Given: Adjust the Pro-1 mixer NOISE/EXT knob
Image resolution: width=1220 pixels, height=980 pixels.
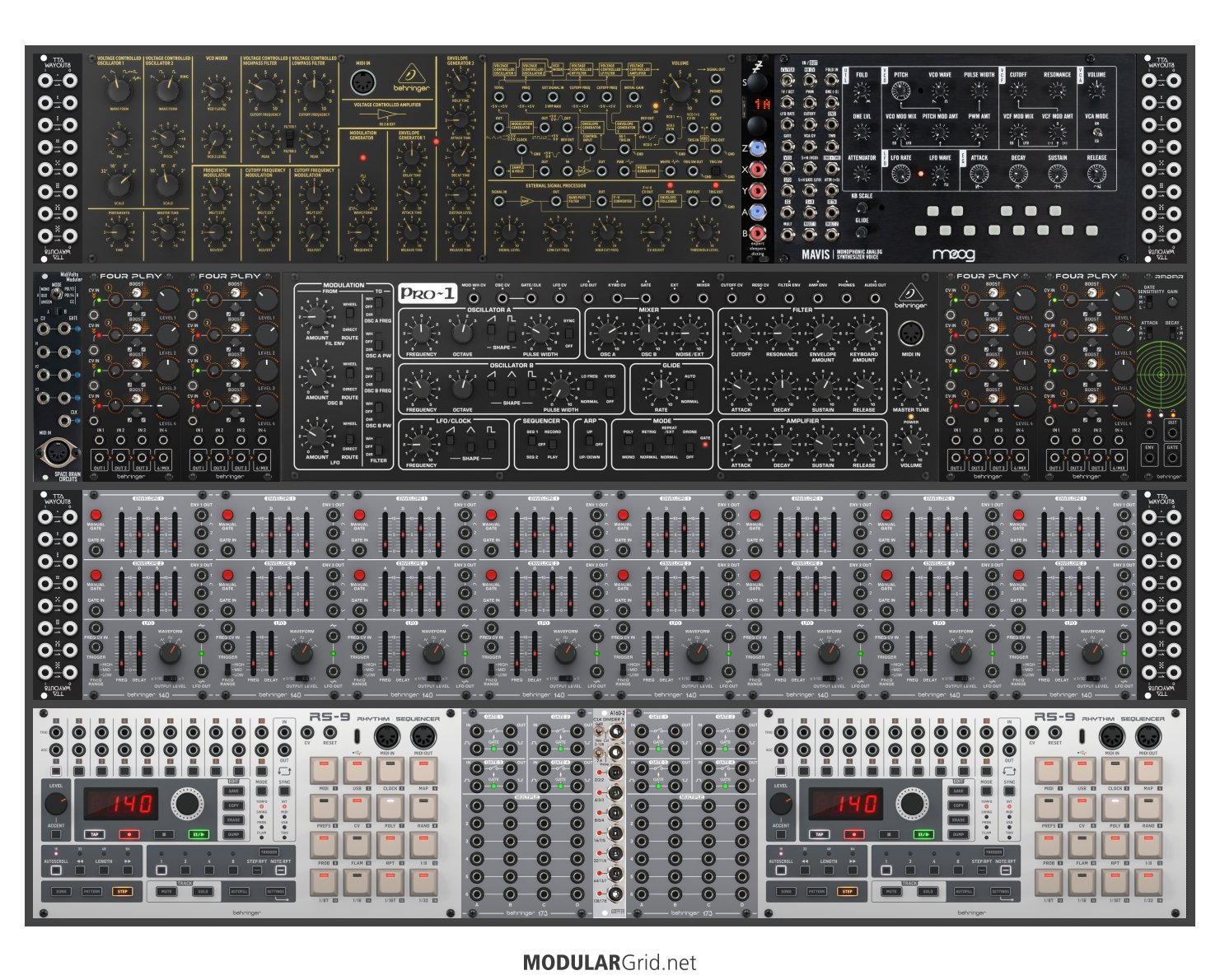Looking at the screenshot, I should tap(689, 334).
